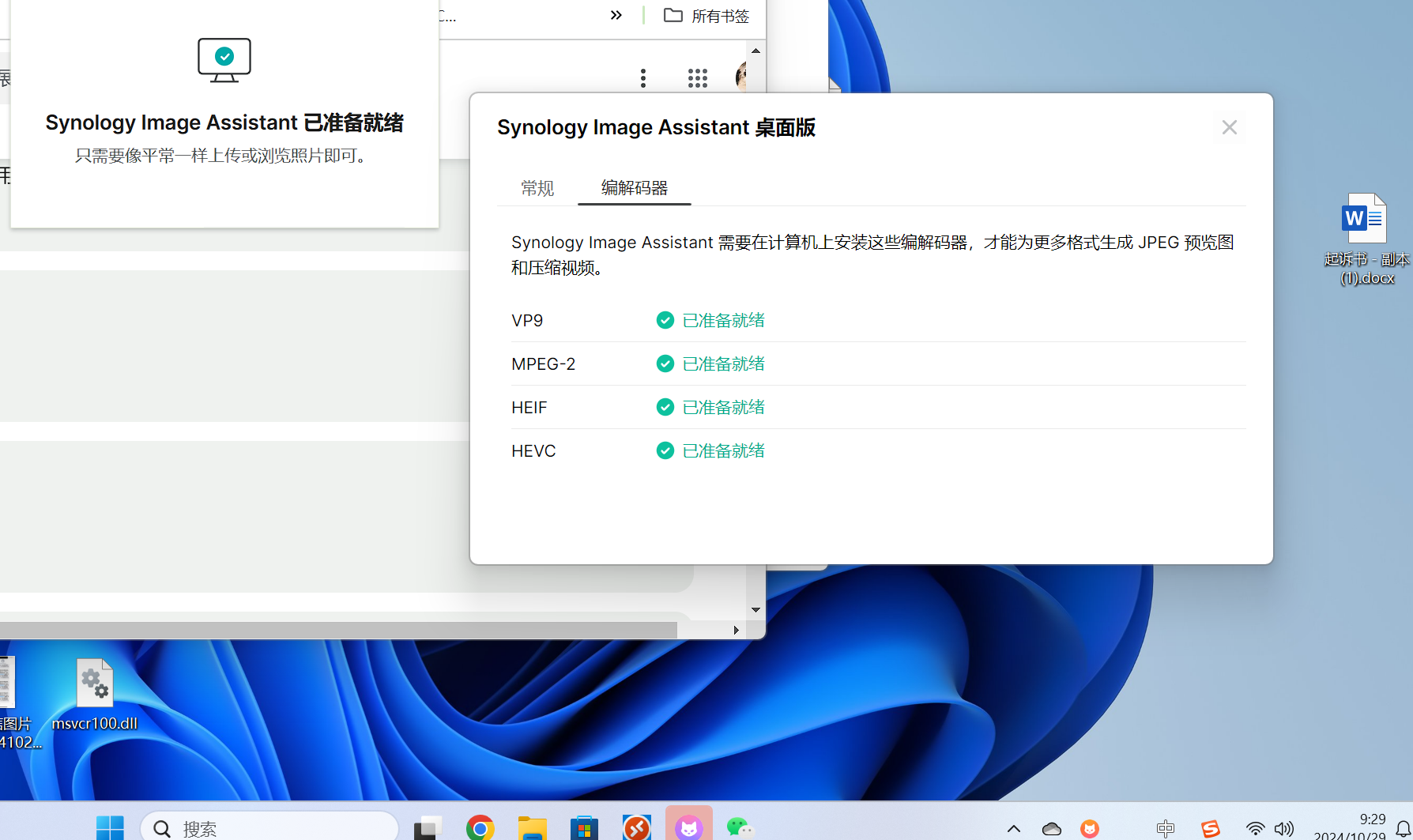
Task: Click the Synology Image Assistant 已准备就绪 heading
Action: tap(224, 122)
